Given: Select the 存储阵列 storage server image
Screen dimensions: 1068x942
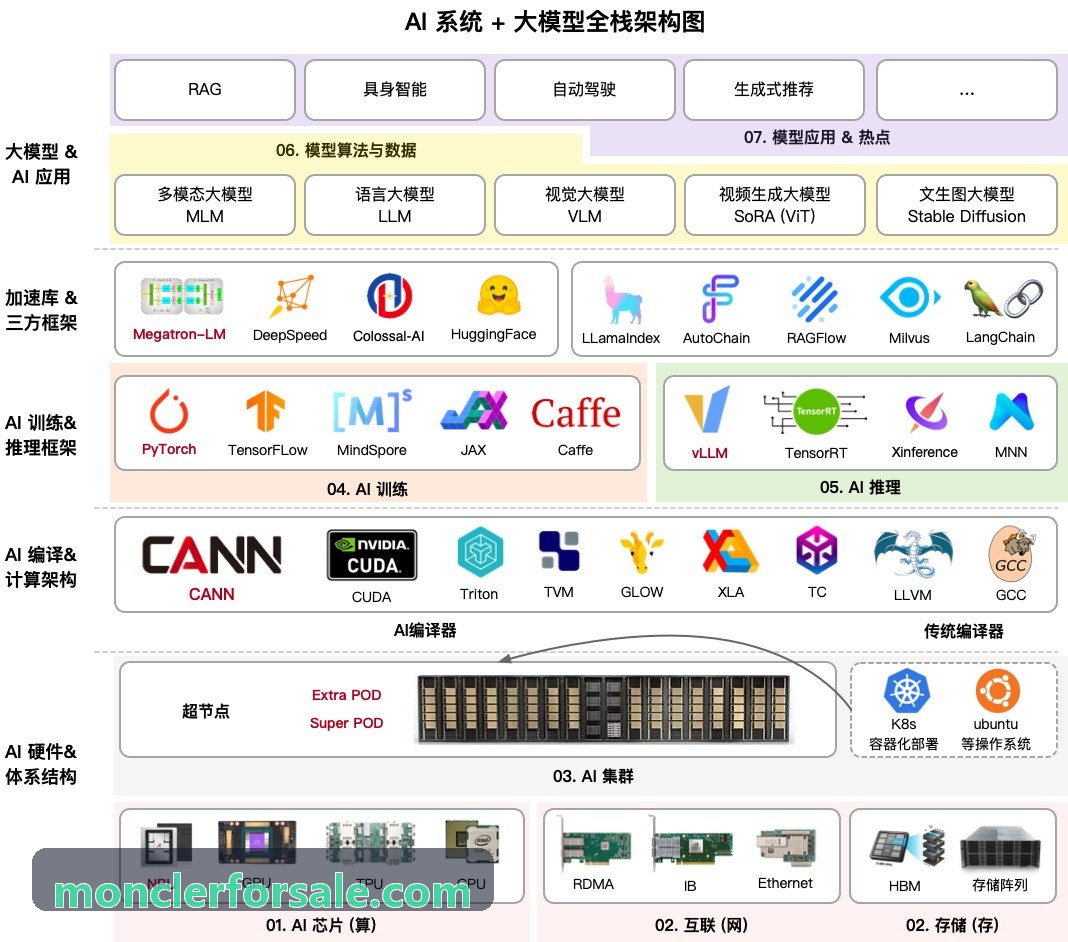Looking at the screenshot, I should point(1001,847).
